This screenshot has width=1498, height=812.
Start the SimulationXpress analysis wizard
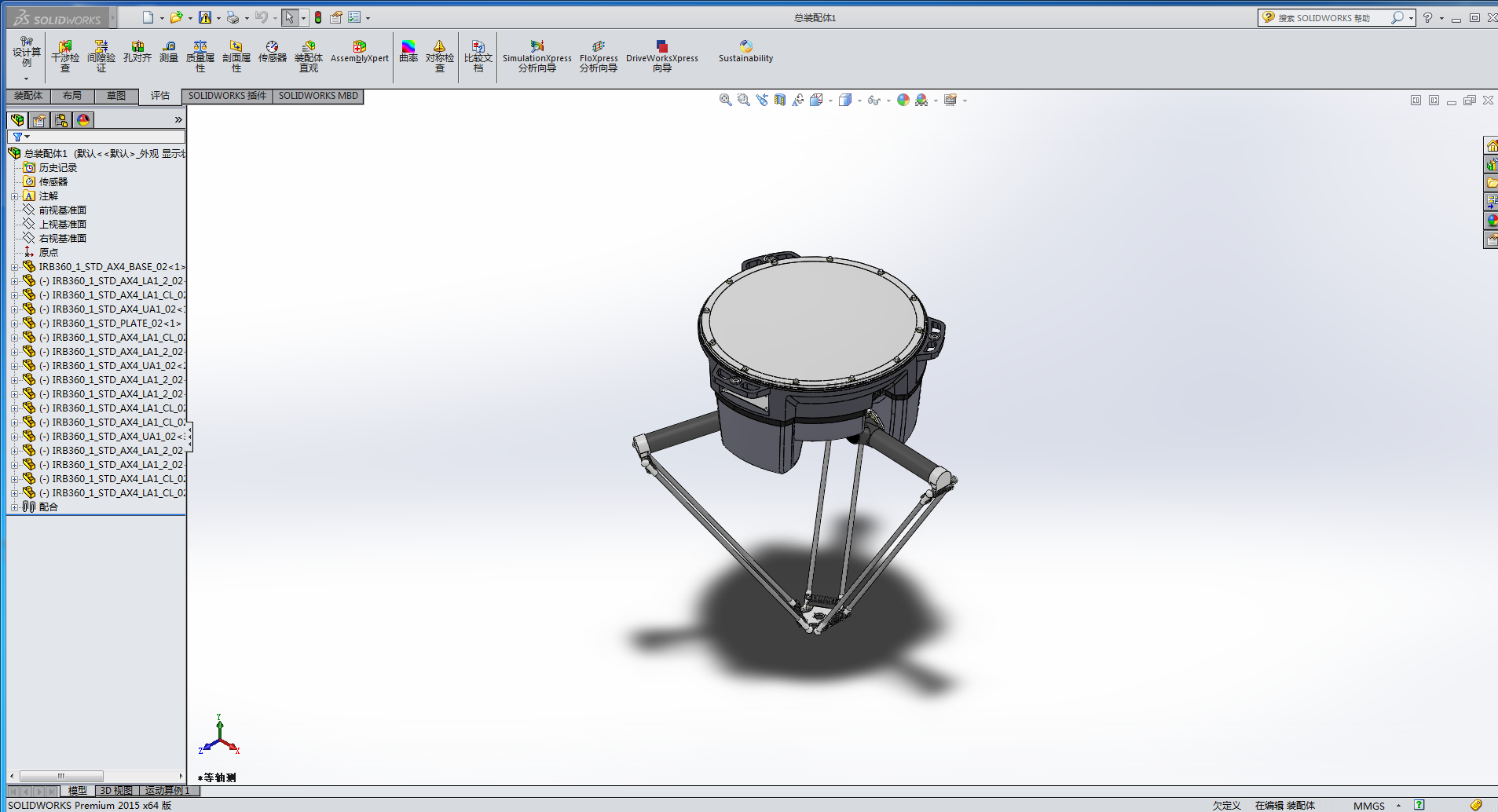click(537, 56)
